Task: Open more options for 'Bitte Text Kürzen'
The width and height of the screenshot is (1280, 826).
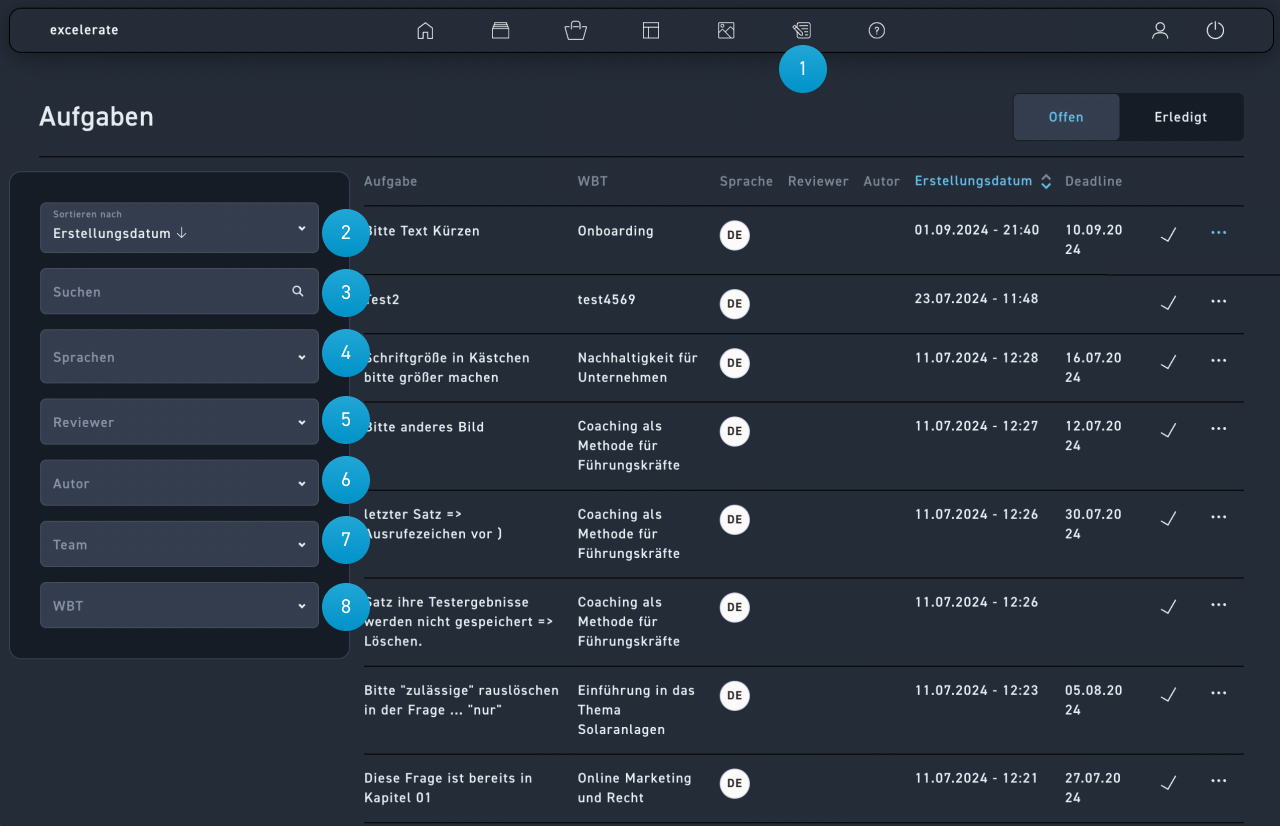Action: [x=1218, y=233]
